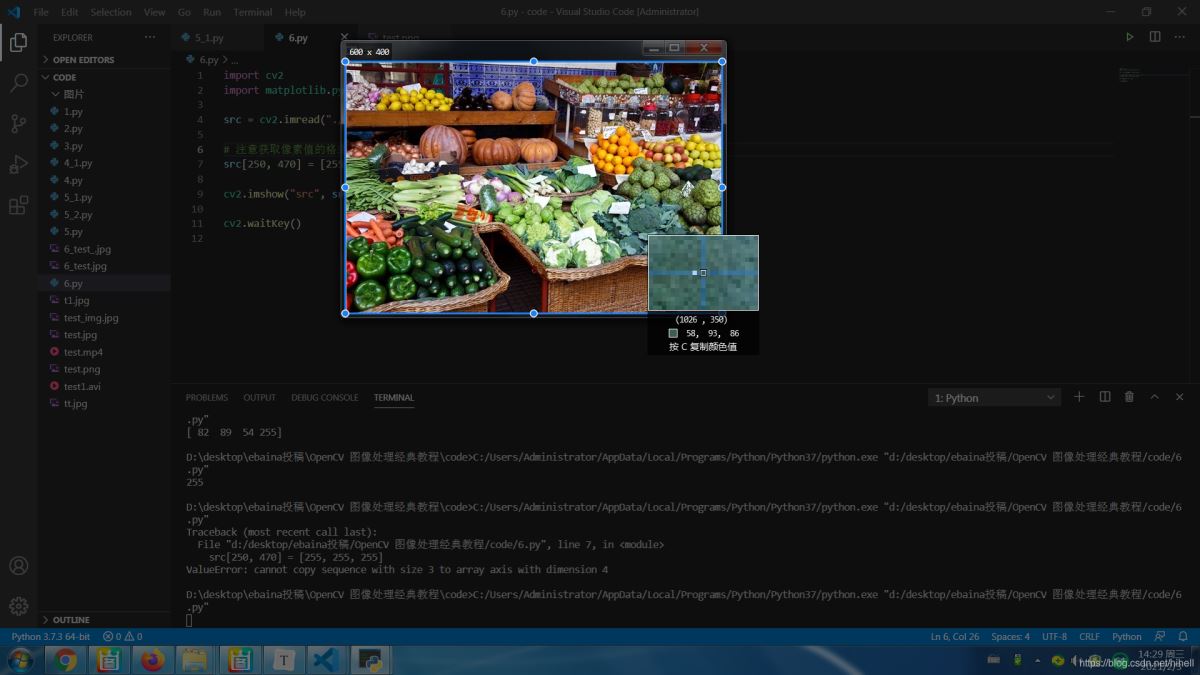Image resolution: width=1200 pixels, height=675 pixels.
Task: Open Source Control view icon
Action: [x=18, y=124]
